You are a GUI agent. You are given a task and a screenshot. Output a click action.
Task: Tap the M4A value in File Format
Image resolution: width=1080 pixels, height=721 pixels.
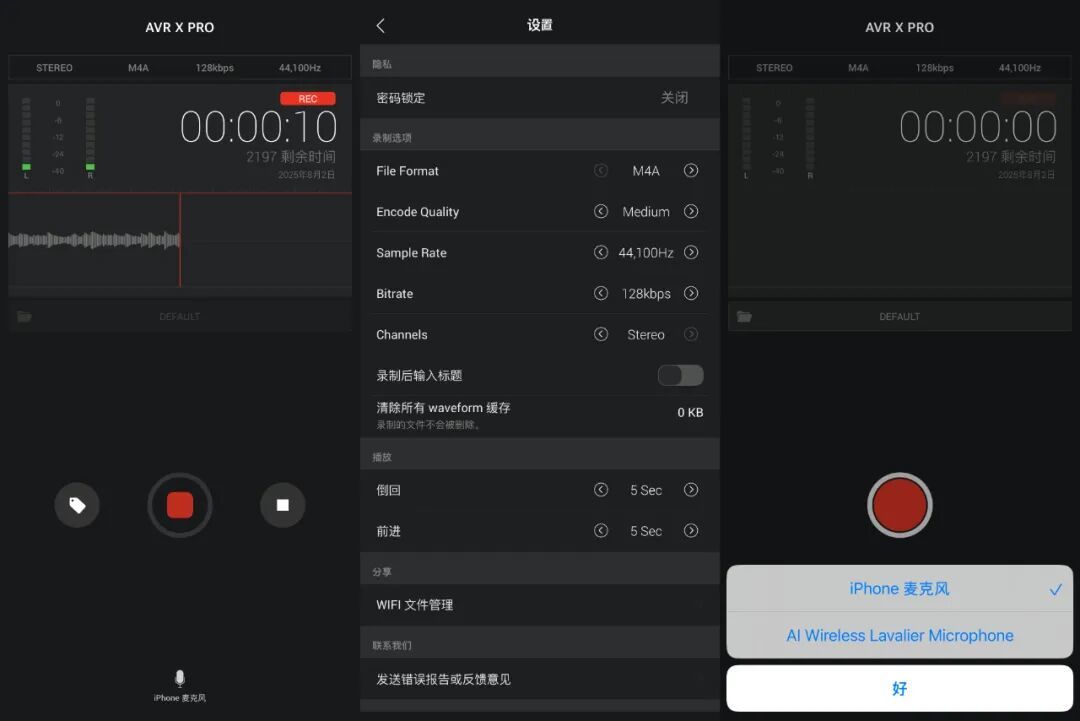(x=646, y=171)
